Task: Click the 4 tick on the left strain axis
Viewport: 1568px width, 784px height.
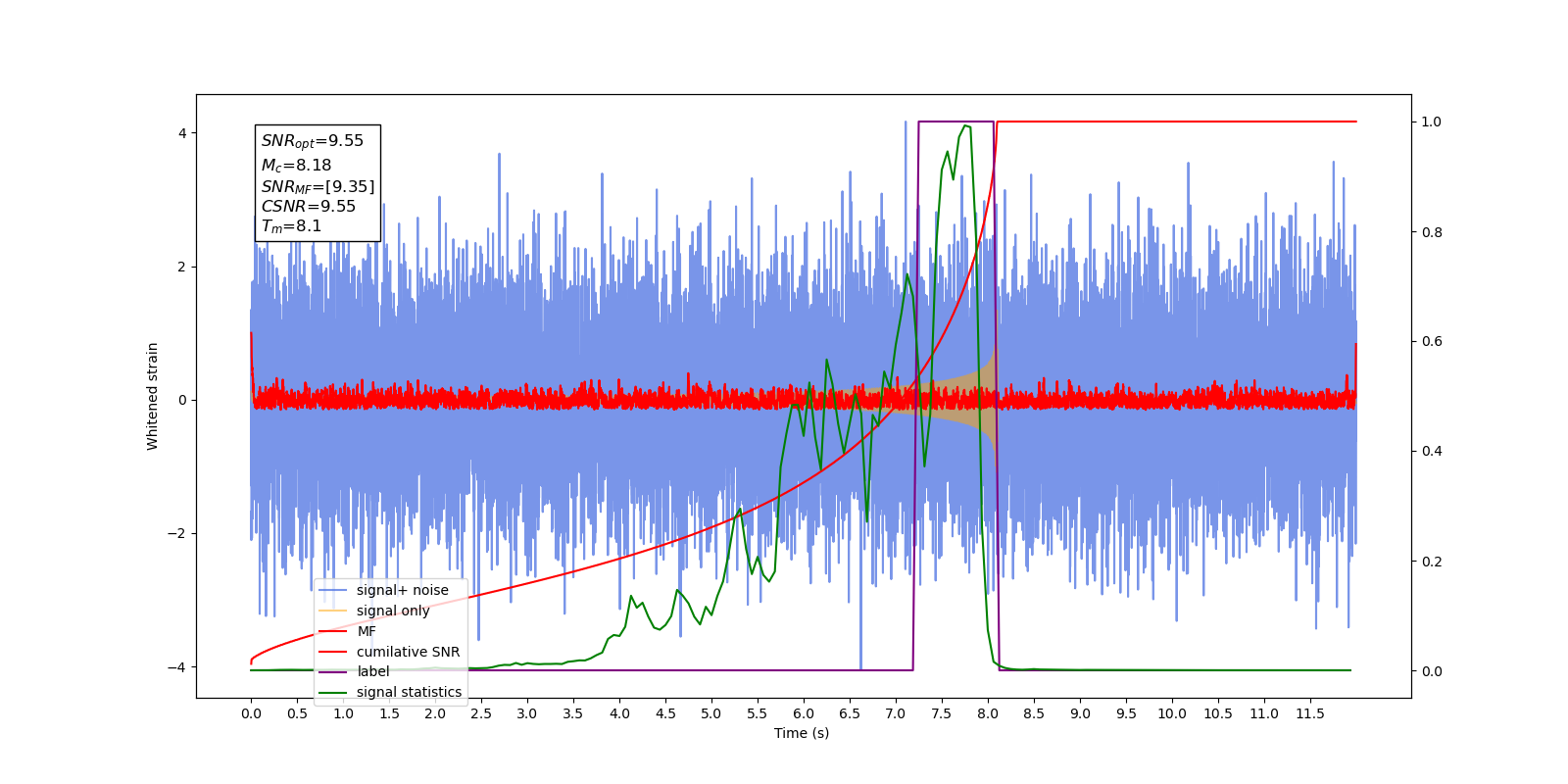Action: point(182,133)
